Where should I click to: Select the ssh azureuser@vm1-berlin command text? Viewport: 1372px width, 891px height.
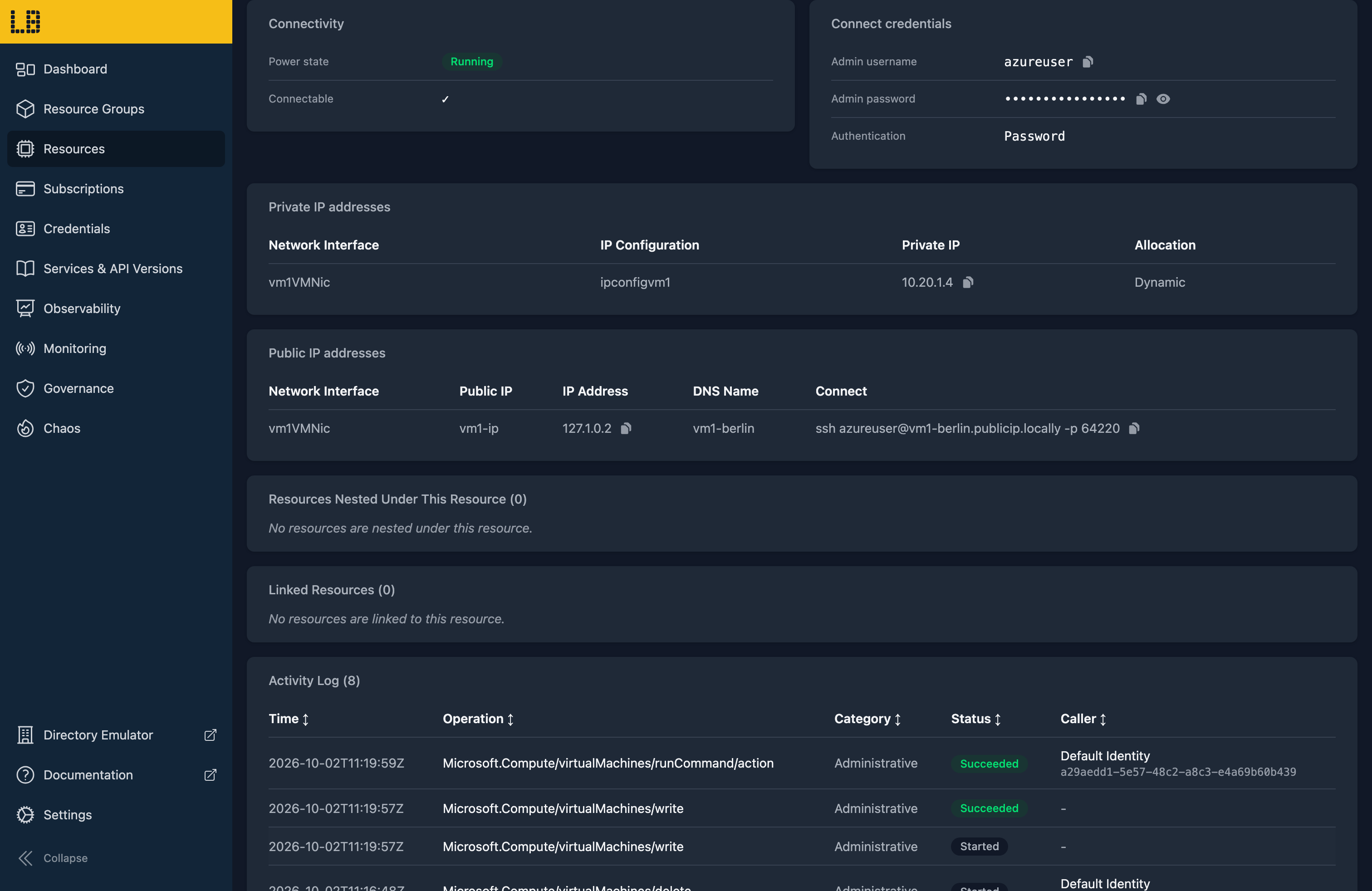click(x=967, y=428)
